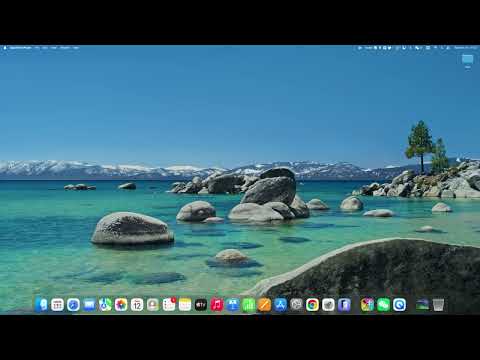This screenshot has height=360, width=480.
Task: Open System Preferences gear icon
Action: click(x=296, y=305)
